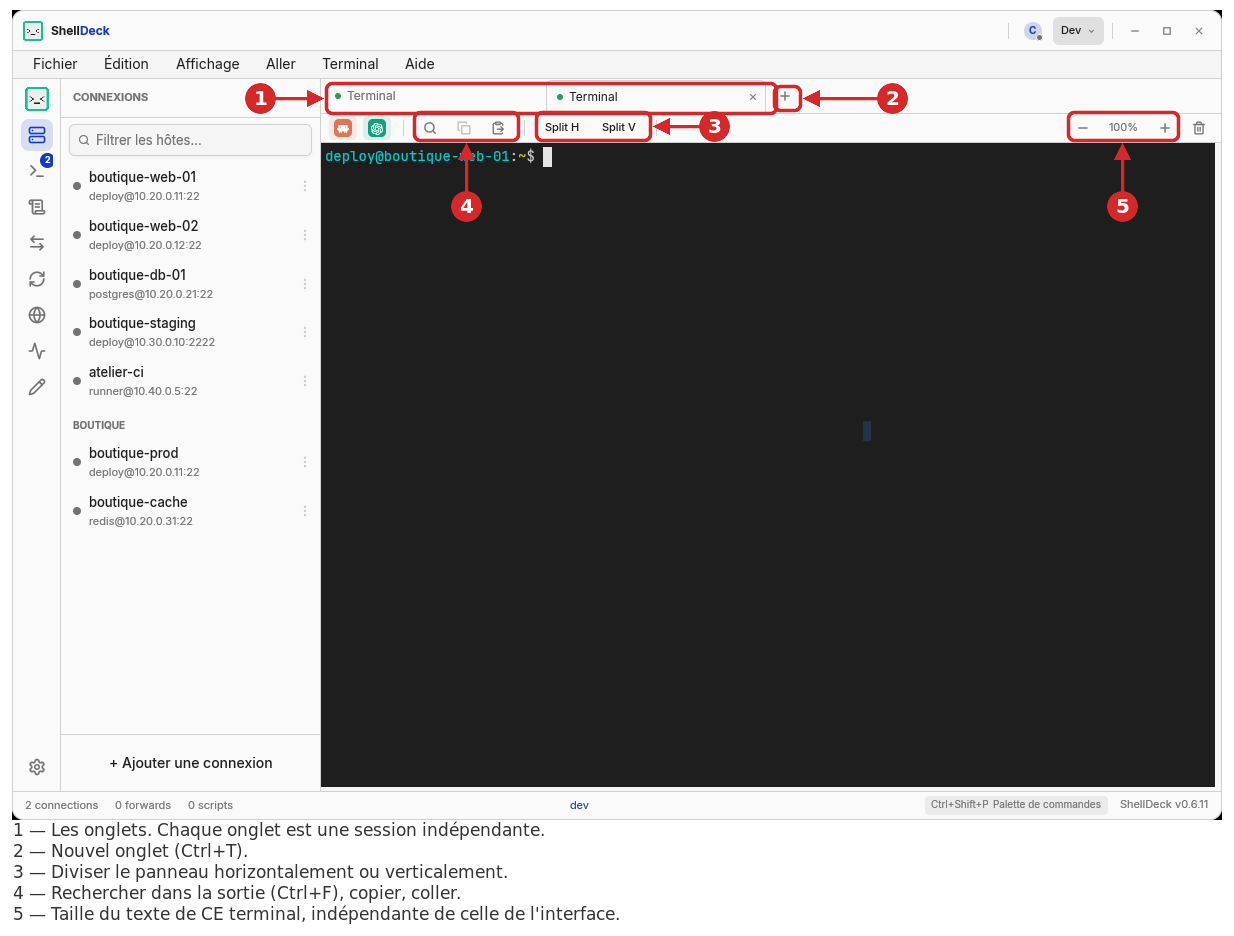Decrease terminal text size with minus
Image resolution: width=1234 pixels, height=936 pixels.
(1083, 128)
